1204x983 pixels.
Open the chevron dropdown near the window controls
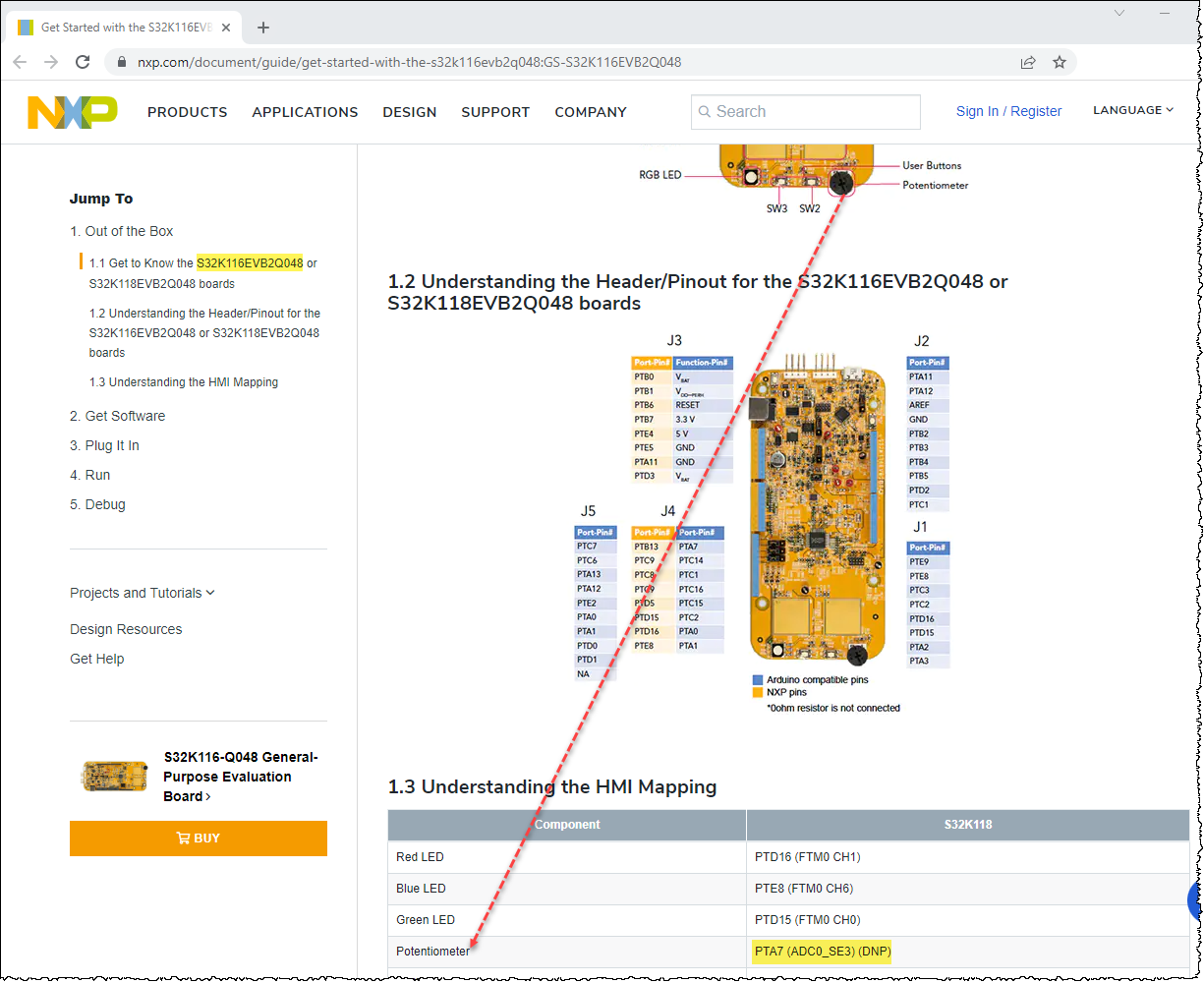(1119, 12)
